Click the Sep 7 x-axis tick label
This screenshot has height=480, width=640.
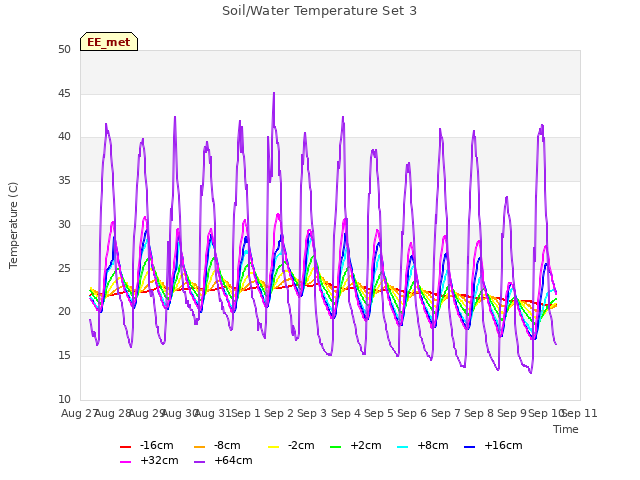[446, 413]
